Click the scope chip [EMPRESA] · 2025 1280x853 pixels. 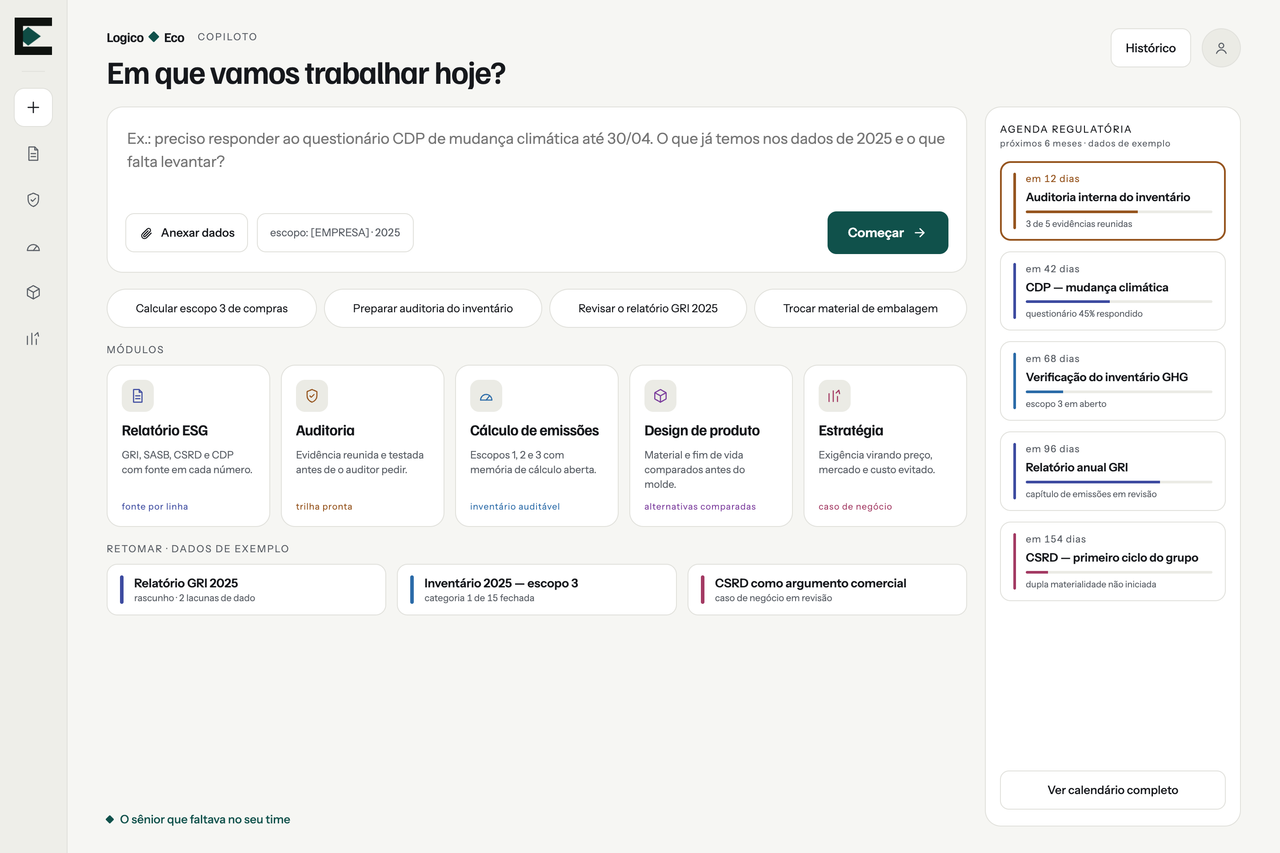tap(335, 233)
